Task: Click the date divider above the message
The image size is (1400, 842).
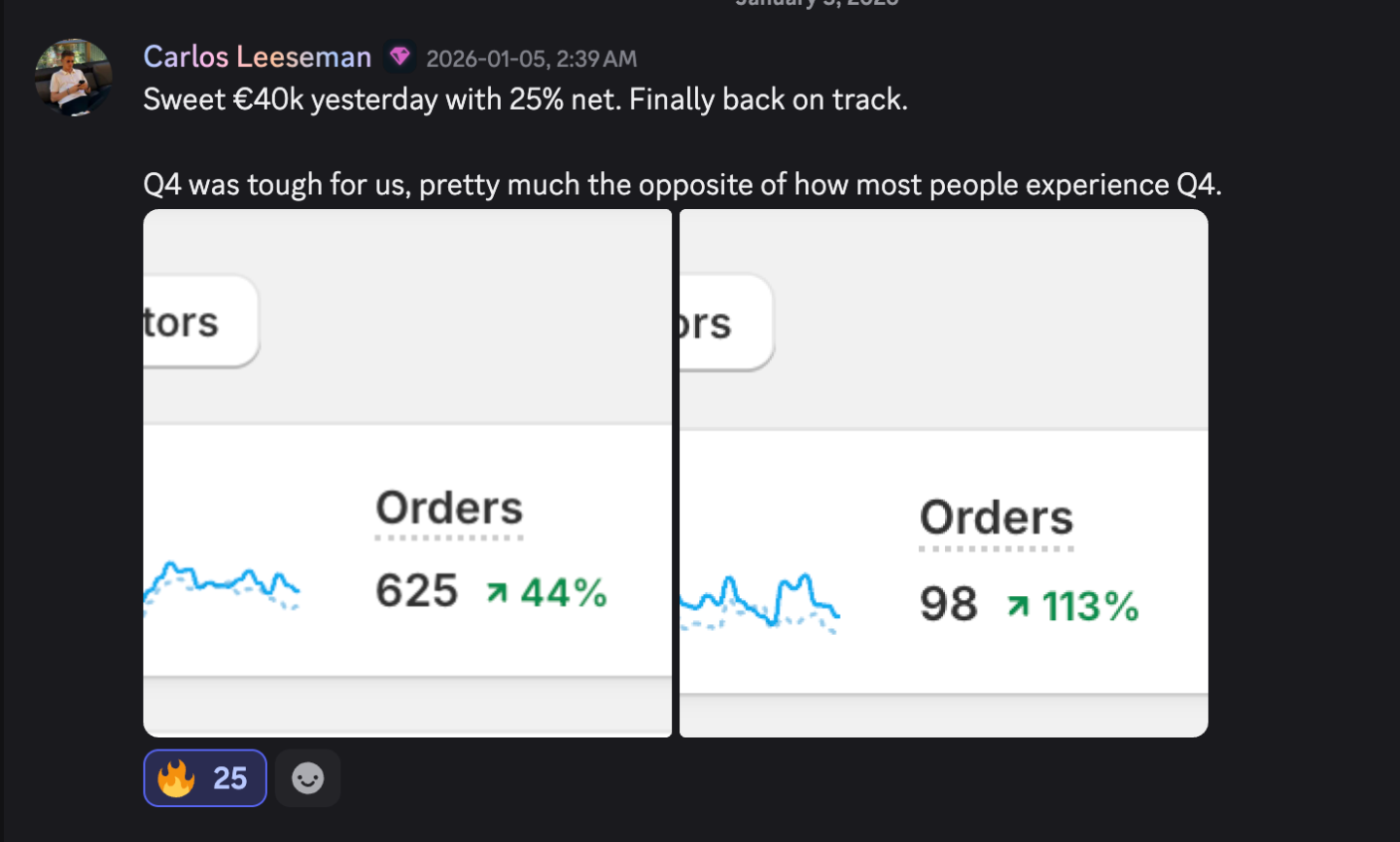Action: tap(817, 3)
